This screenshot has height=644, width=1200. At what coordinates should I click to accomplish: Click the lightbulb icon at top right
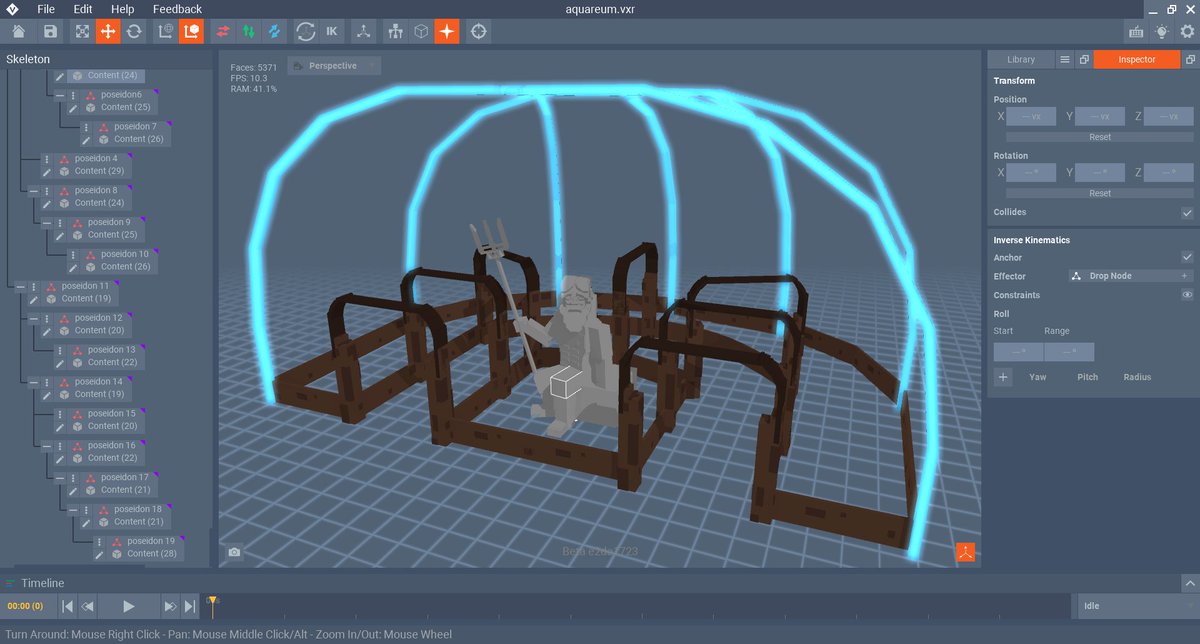pos(1161,32)
